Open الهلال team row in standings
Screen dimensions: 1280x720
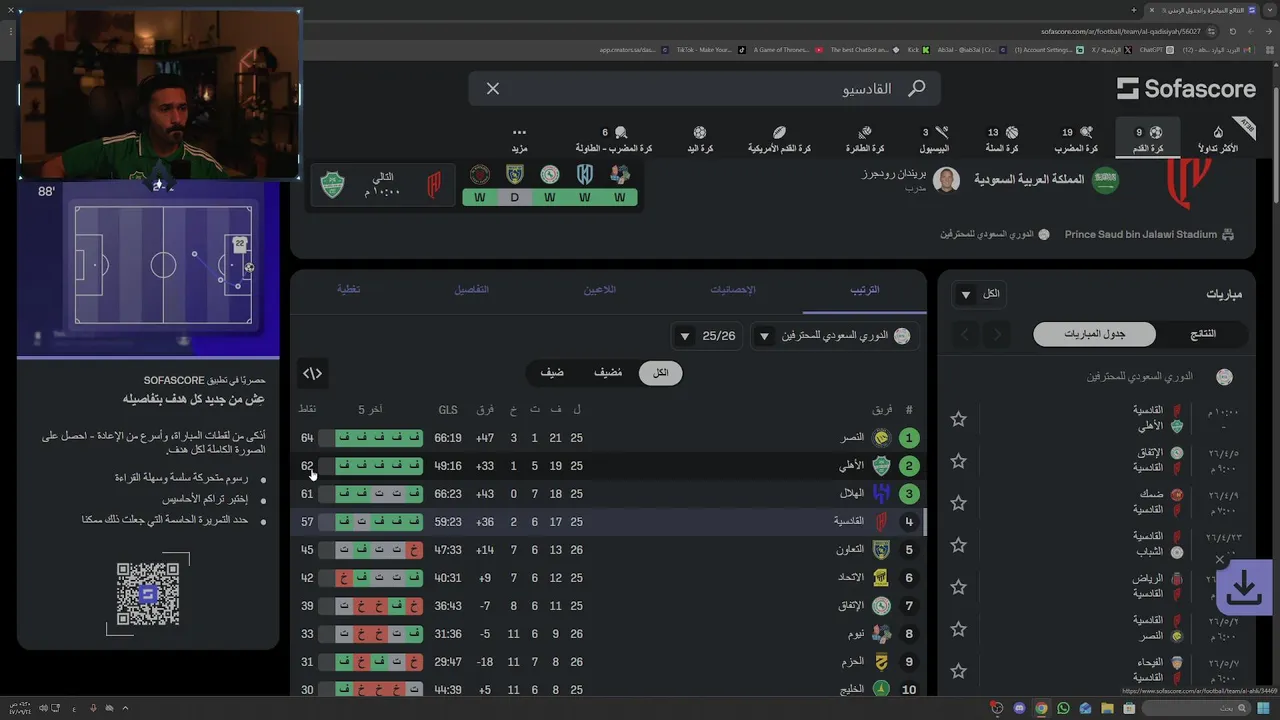coord(608,494)
